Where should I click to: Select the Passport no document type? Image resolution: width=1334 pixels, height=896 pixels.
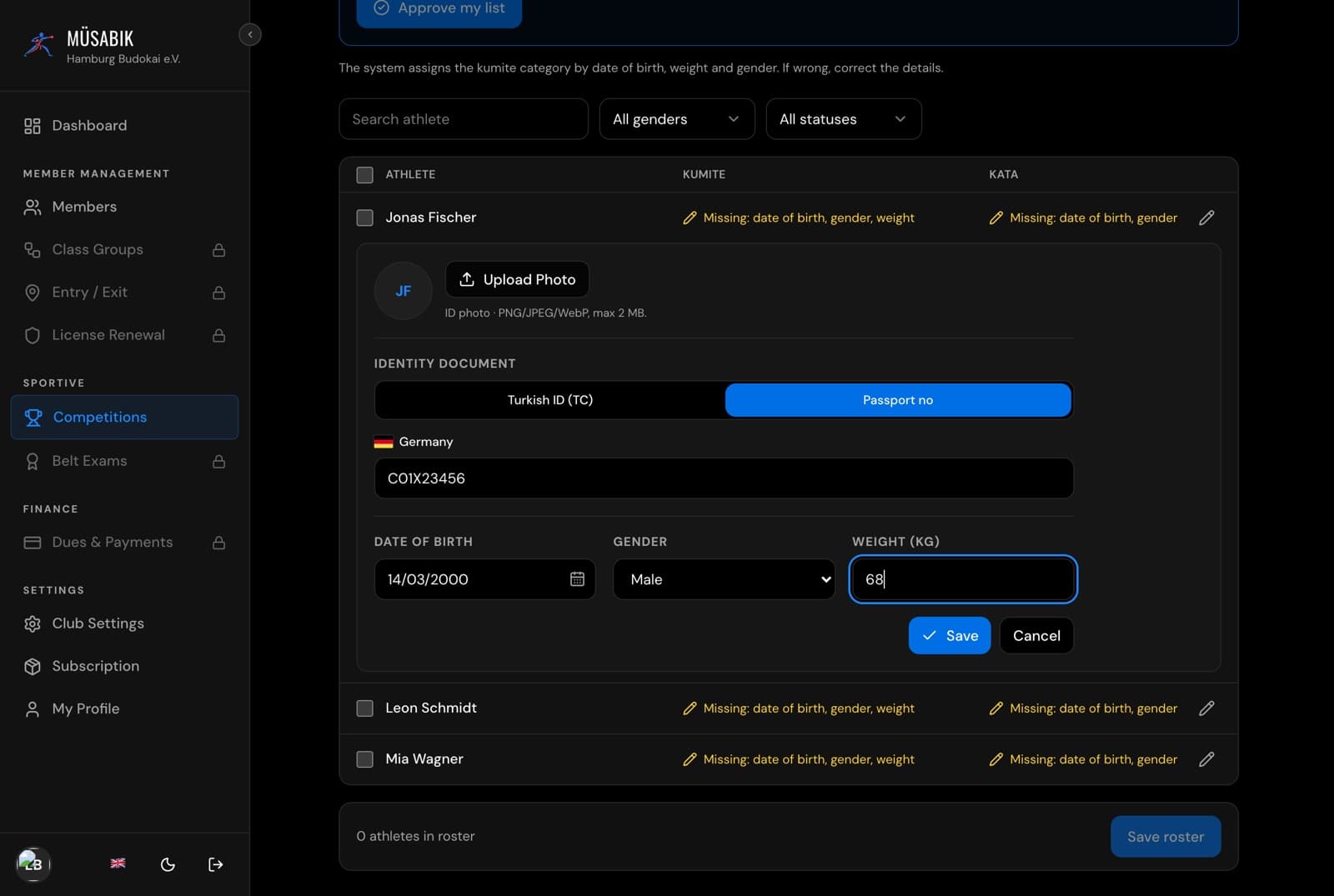point(898,400)
